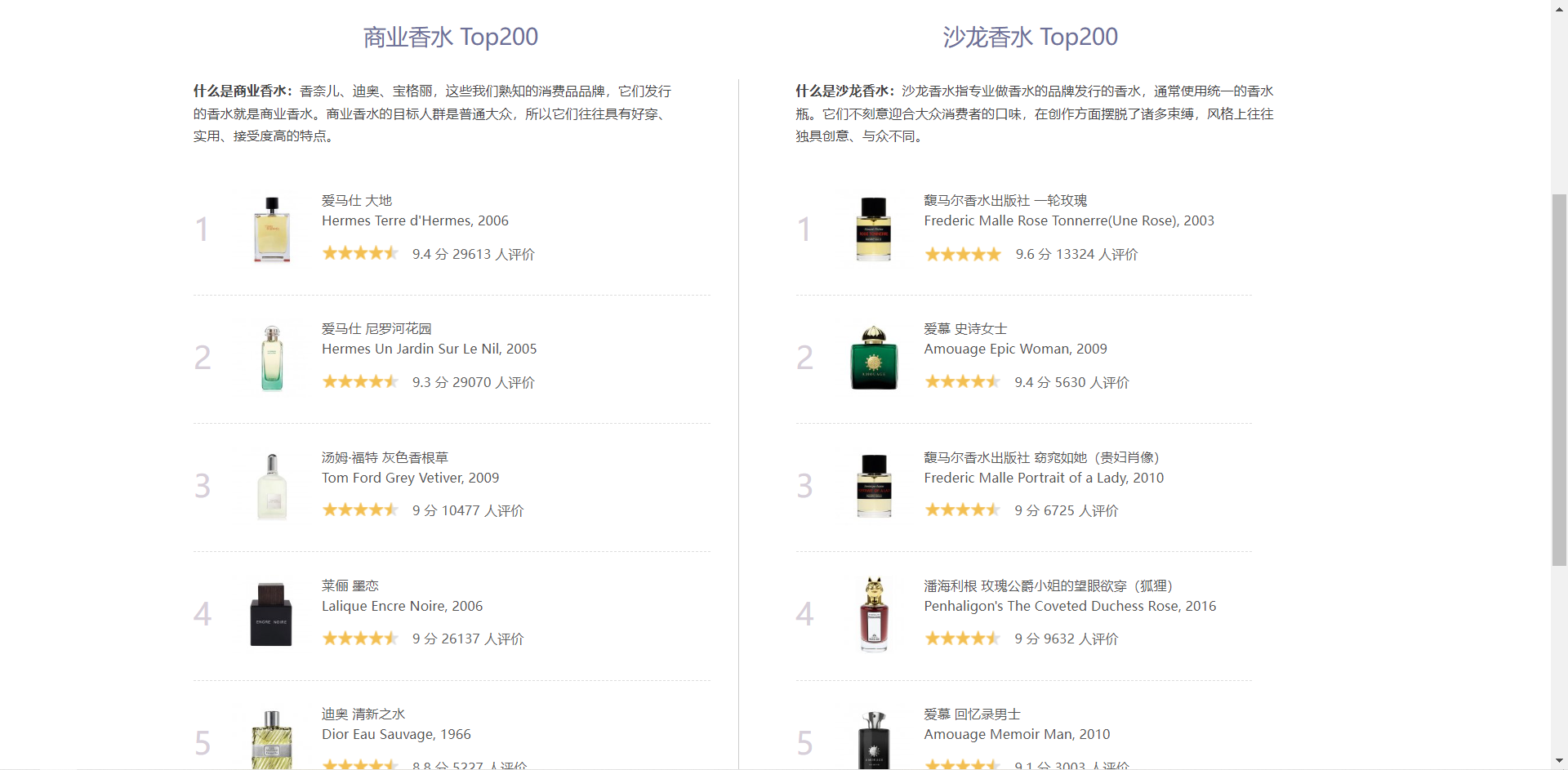Click the 商业香水 Top200 heading
The height and width of the screenshot is (770, 1568).
[451, 37]
